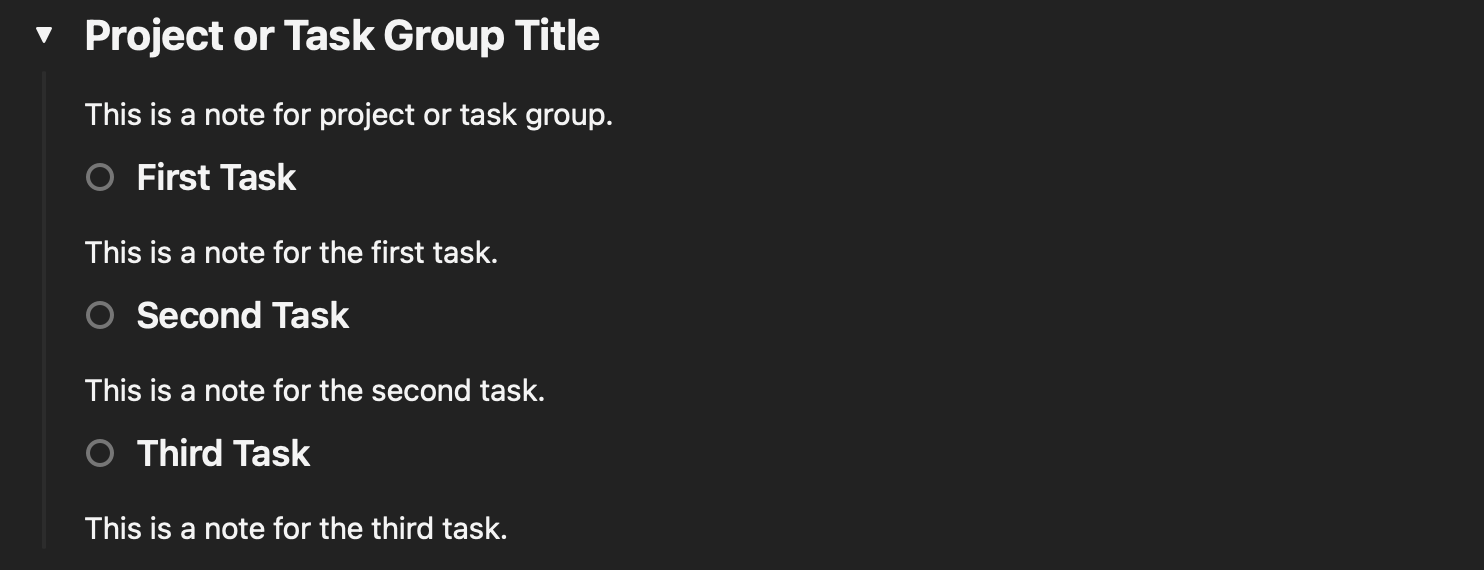Collapse the Project or Task Group disclosure triangle

pos(43,36)
